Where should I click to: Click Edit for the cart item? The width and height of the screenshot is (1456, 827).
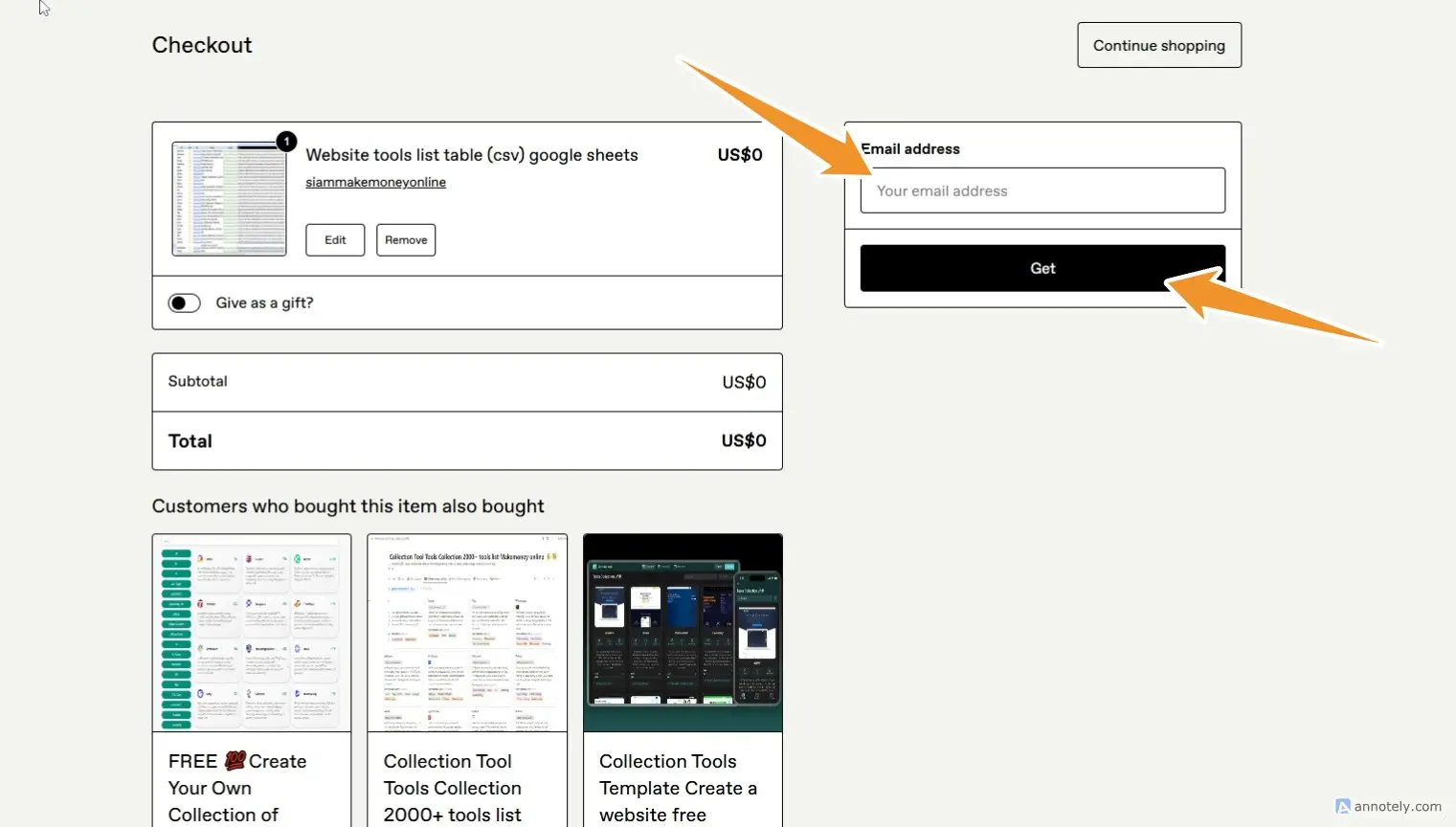(x=335, y=240)
